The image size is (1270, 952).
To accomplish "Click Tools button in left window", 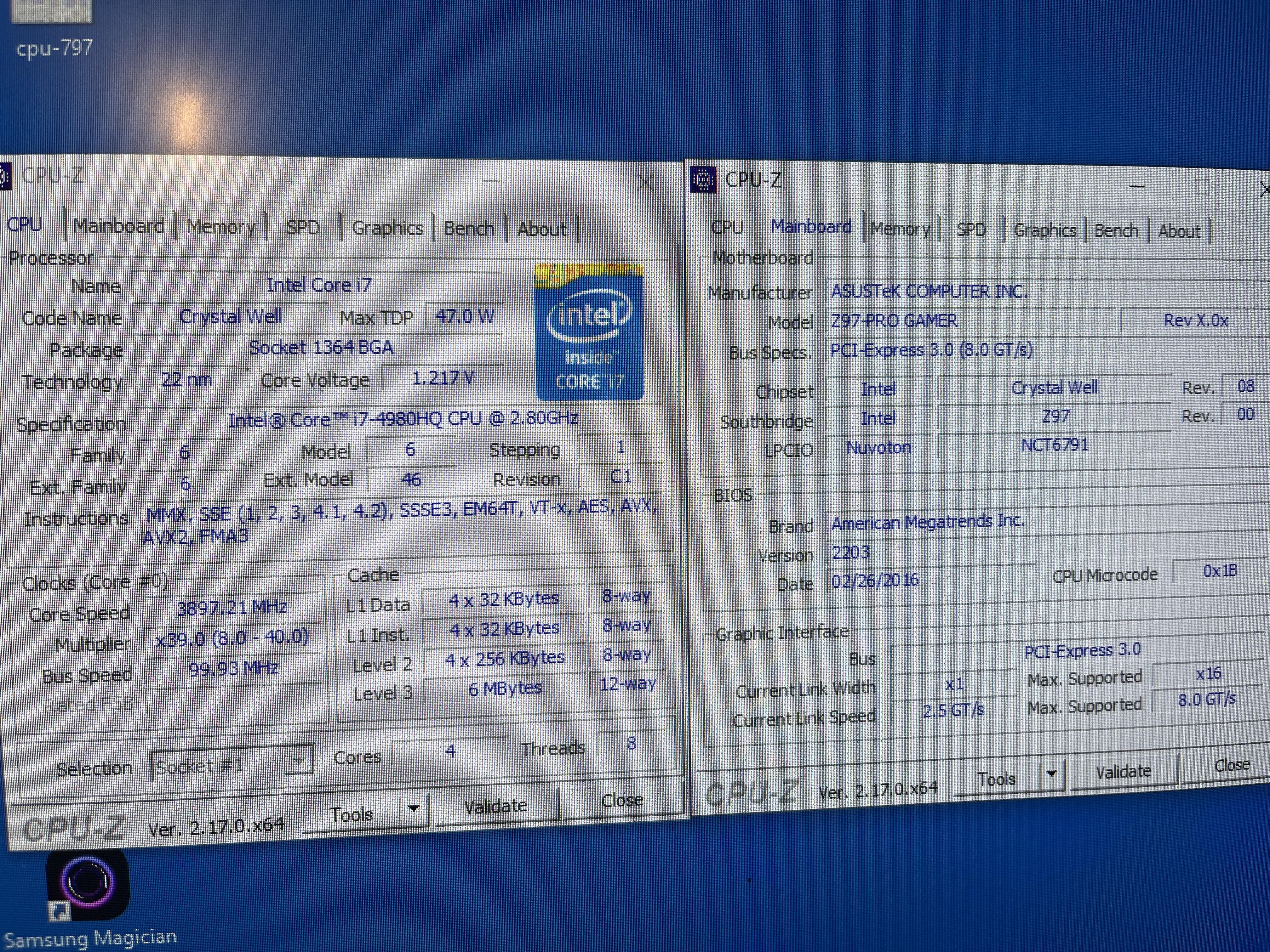I will coord(352,814).
